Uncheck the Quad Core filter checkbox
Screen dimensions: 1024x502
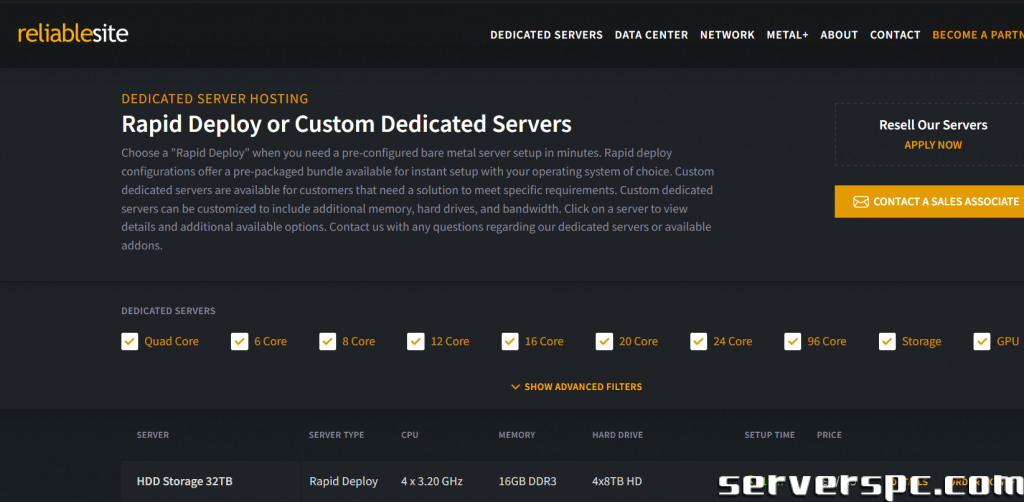click(x=130, y=342)
